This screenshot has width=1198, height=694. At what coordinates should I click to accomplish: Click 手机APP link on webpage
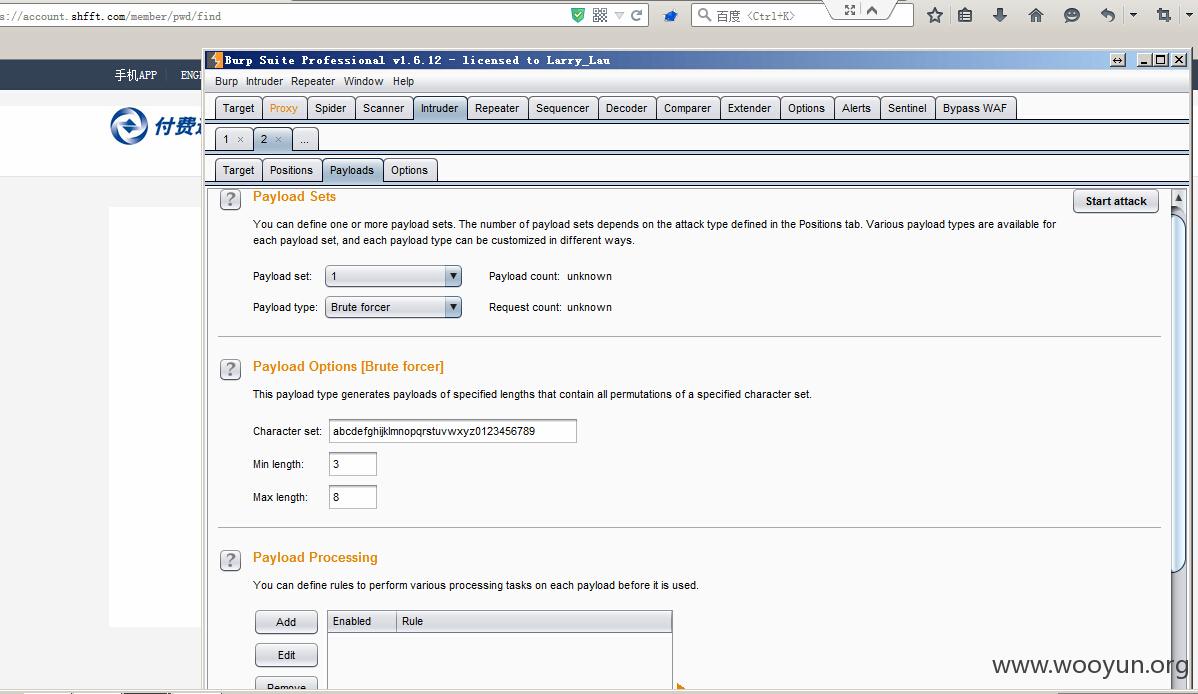click(136, 75)
